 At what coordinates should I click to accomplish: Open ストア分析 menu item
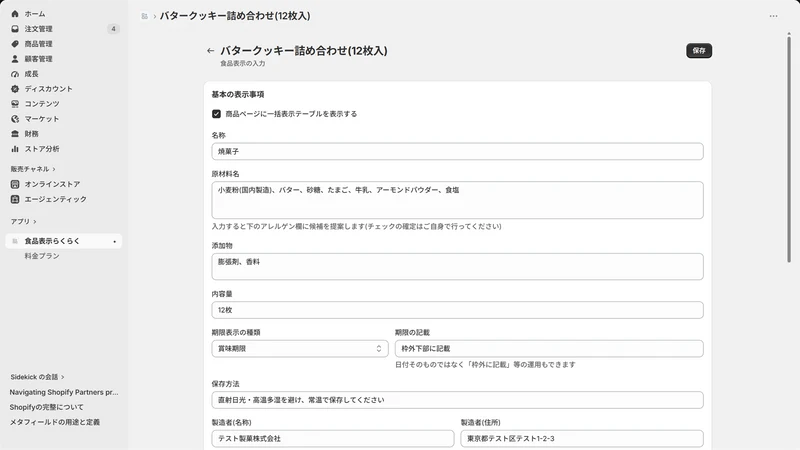click(42, 149)
